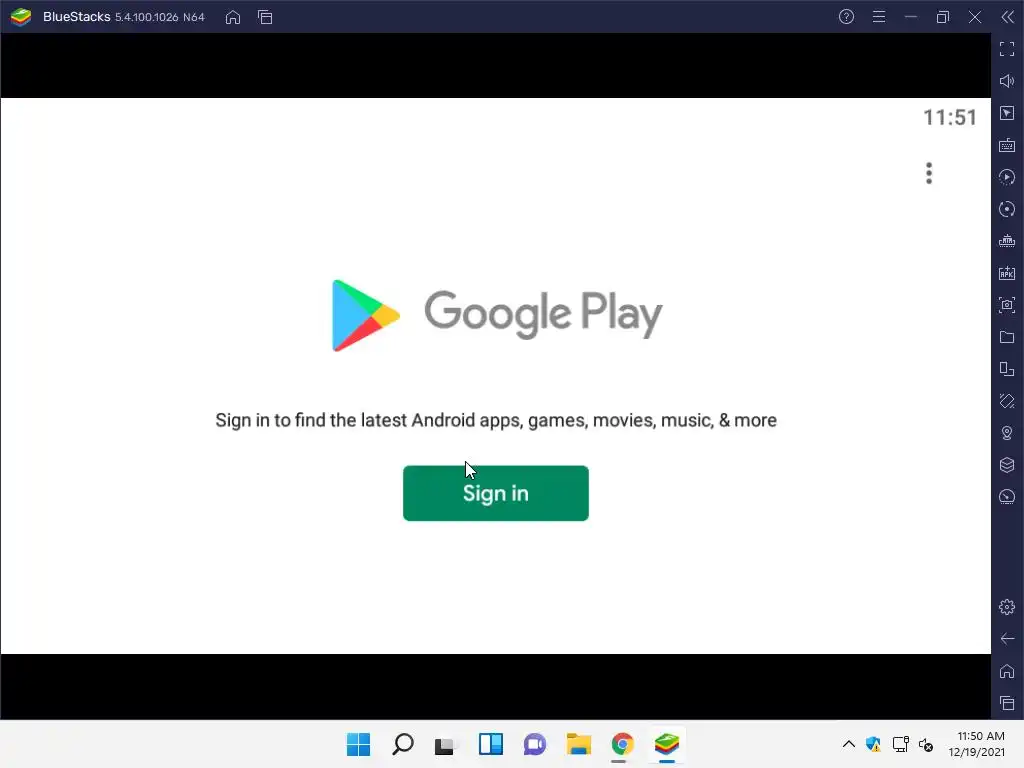Click the multi-instance manager rectangles icon
This screenshot has height=768, width=1024.
point(1007,369)
